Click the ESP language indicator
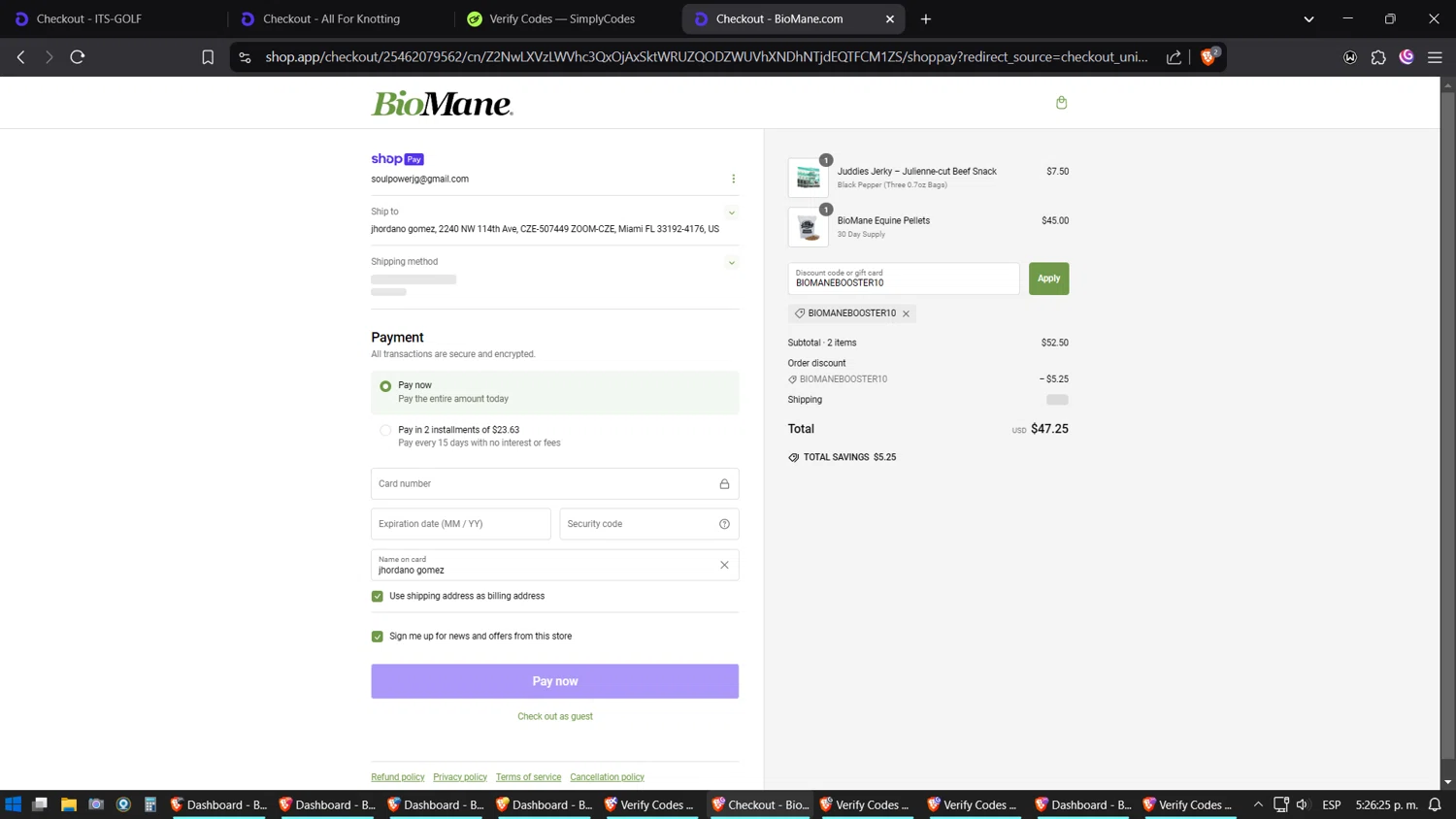 (x=1332, y=804)
